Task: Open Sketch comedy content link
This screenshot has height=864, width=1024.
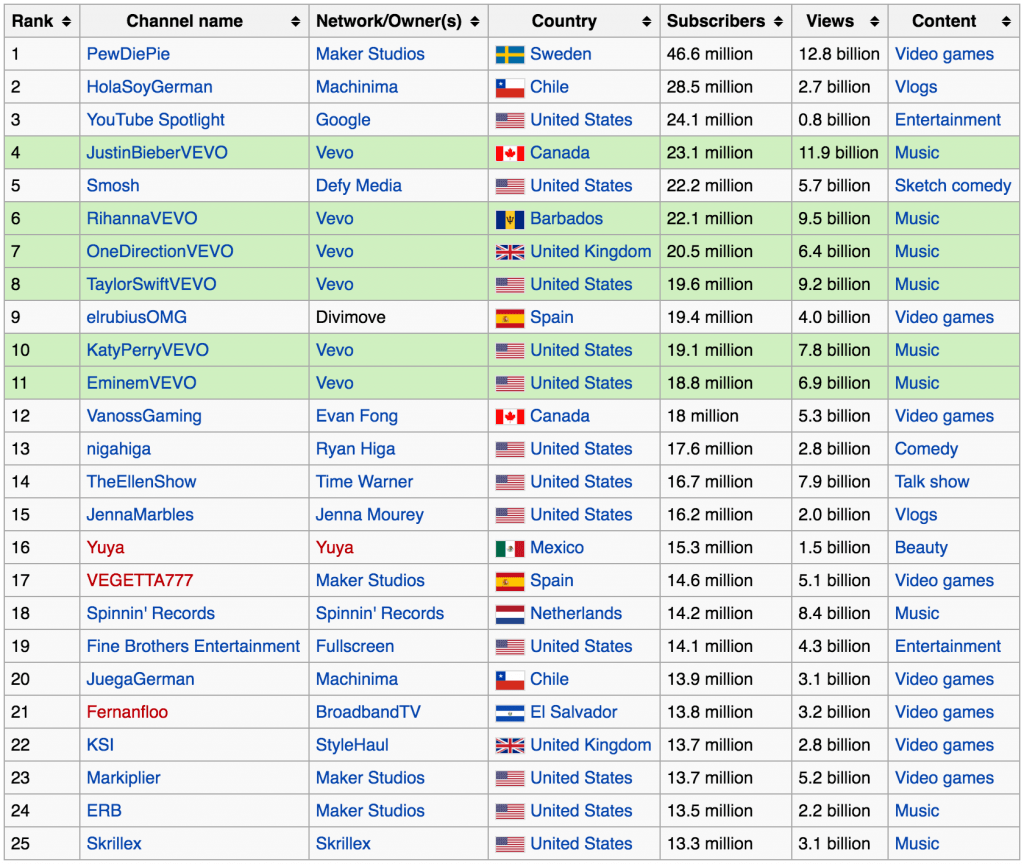Action: [x=952, y=185]
